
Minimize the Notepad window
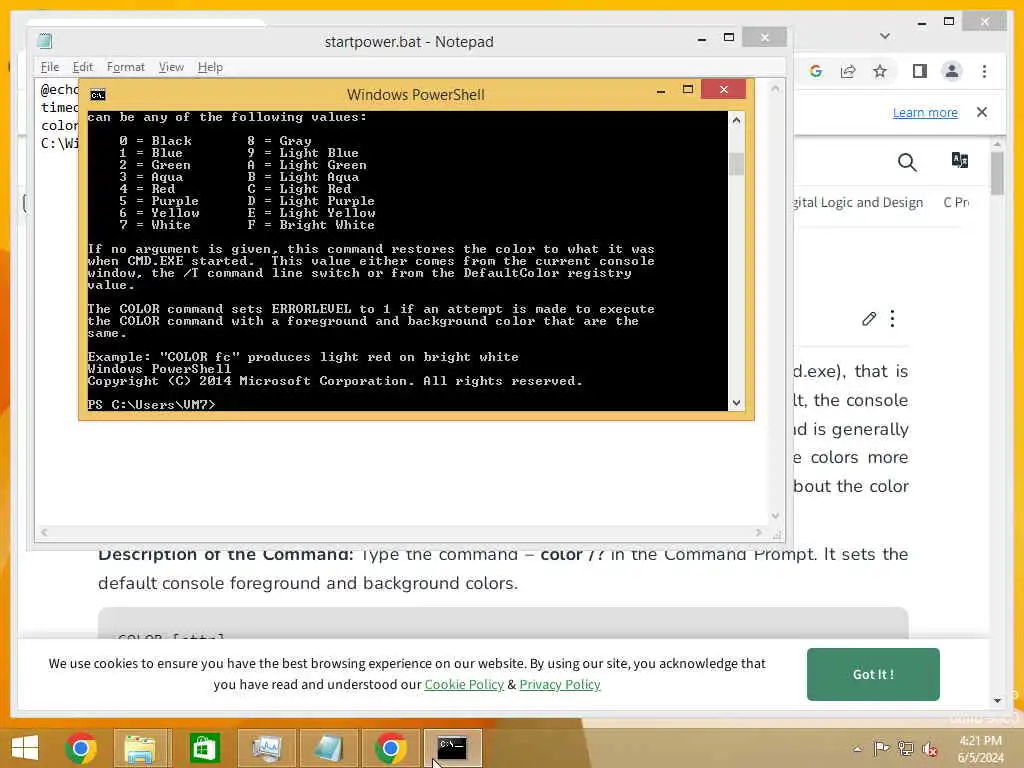[702, 40]
